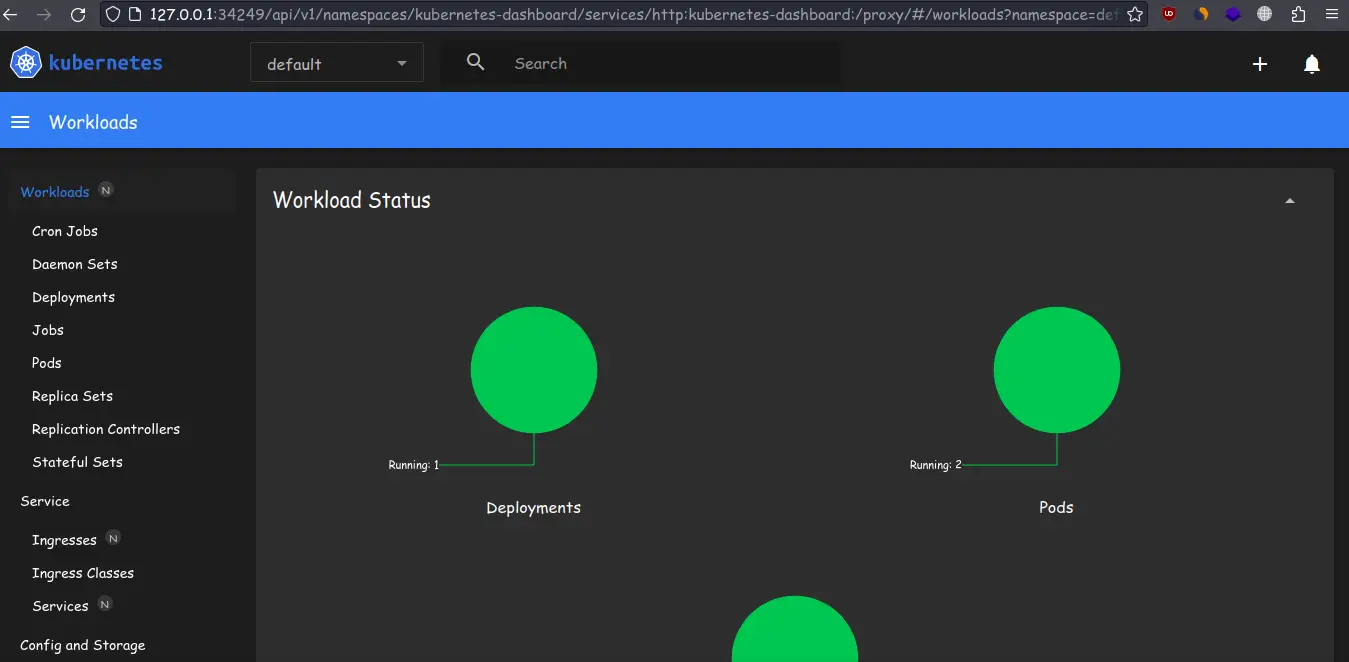Bookmark page with star icon
The height and width of the screenshot is (662, 1349).
coord(1135,15)
